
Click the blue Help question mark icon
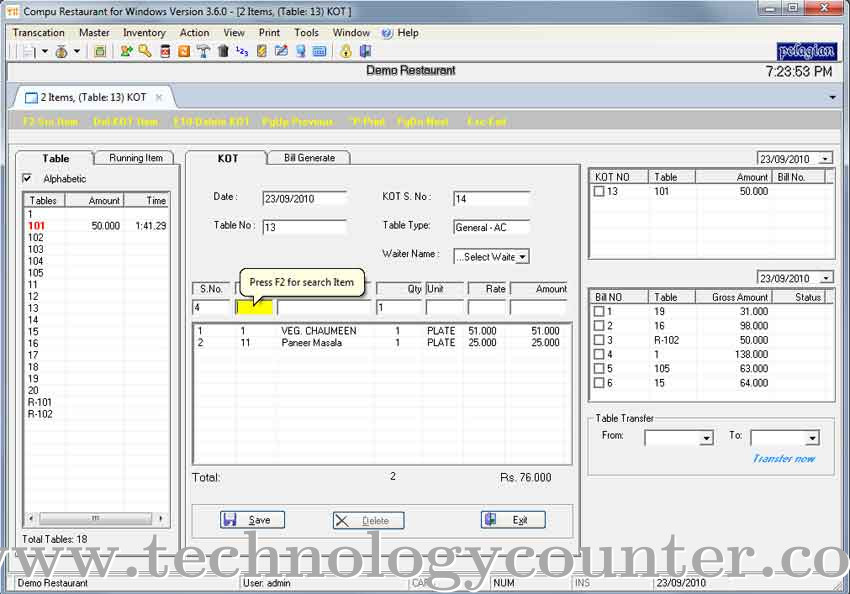(387, 34)
